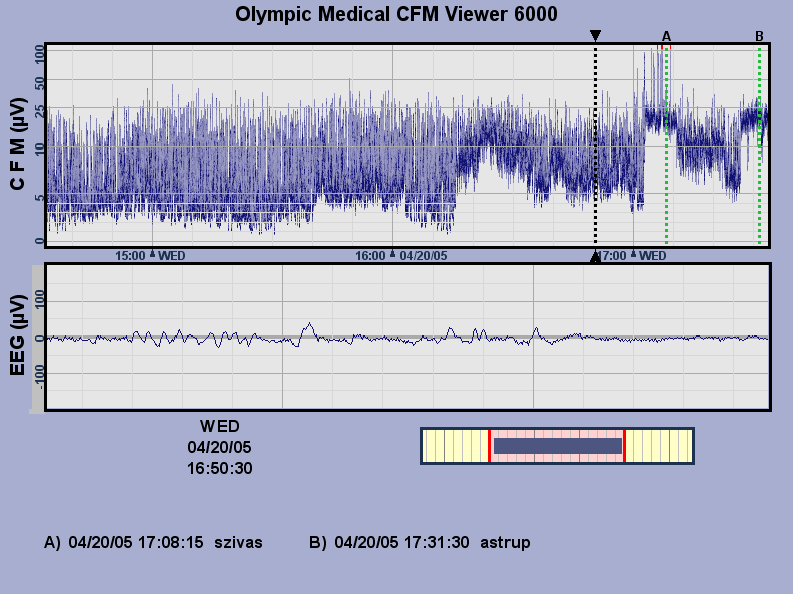
Task: Click the black cursor triangle below the CFM trace
Action: [x=595, y=257]
